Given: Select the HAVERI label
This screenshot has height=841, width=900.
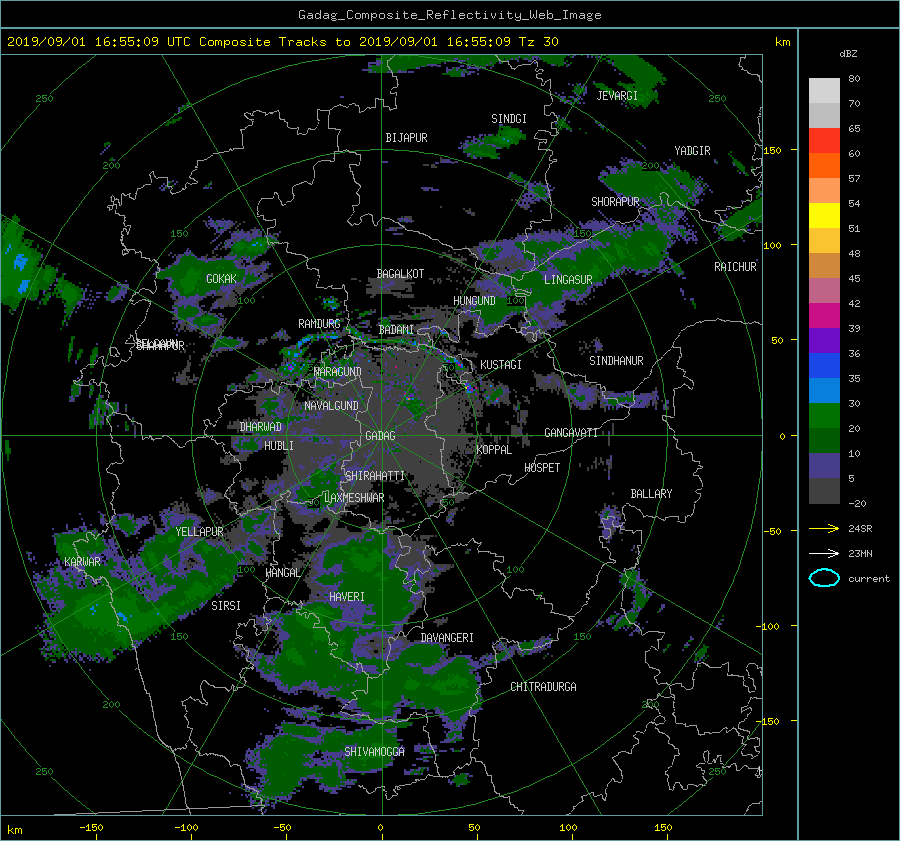Looking at the screenshot, I should pos(347,597).
